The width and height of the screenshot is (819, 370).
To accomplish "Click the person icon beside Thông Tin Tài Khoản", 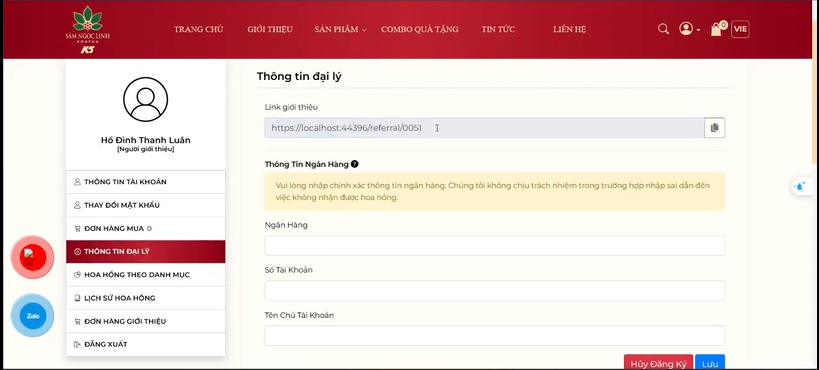I will [77, 182].
